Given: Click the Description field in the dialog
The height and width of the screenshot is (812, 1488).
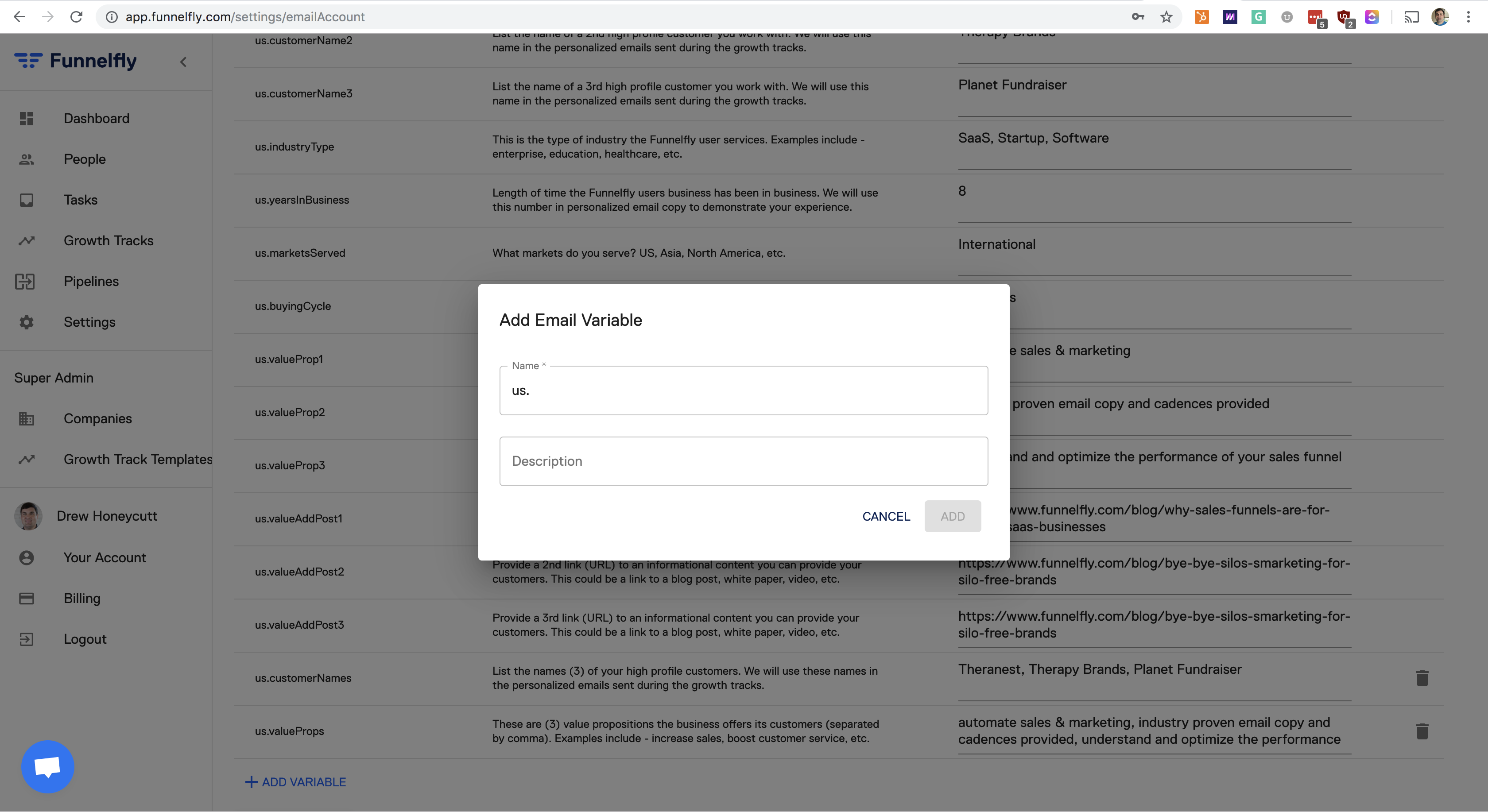Looking at the screenshot, I should [744, 461].
